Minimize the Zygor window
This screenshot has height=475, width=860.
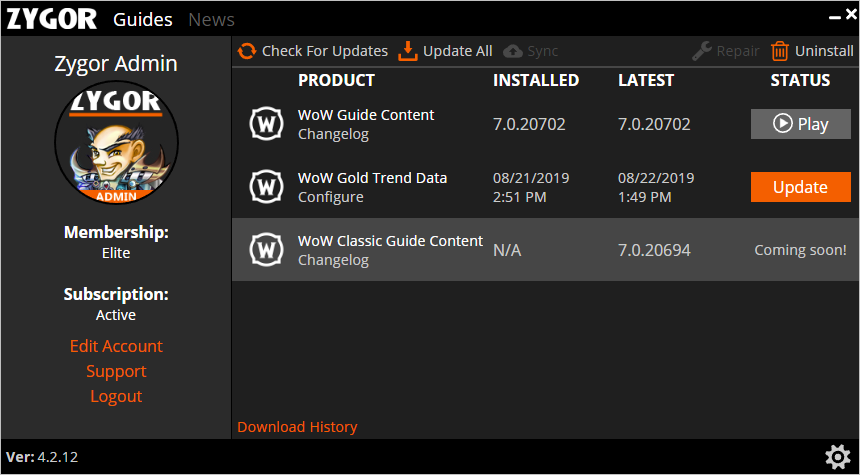pyautogui.click(x=835, y=17)
